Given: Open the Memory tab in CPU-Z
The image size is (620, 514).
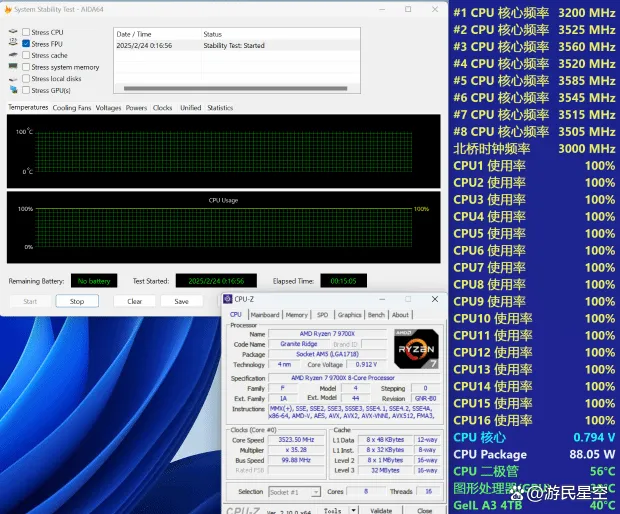Looking at the screenshot, I should tap(297, 315).
